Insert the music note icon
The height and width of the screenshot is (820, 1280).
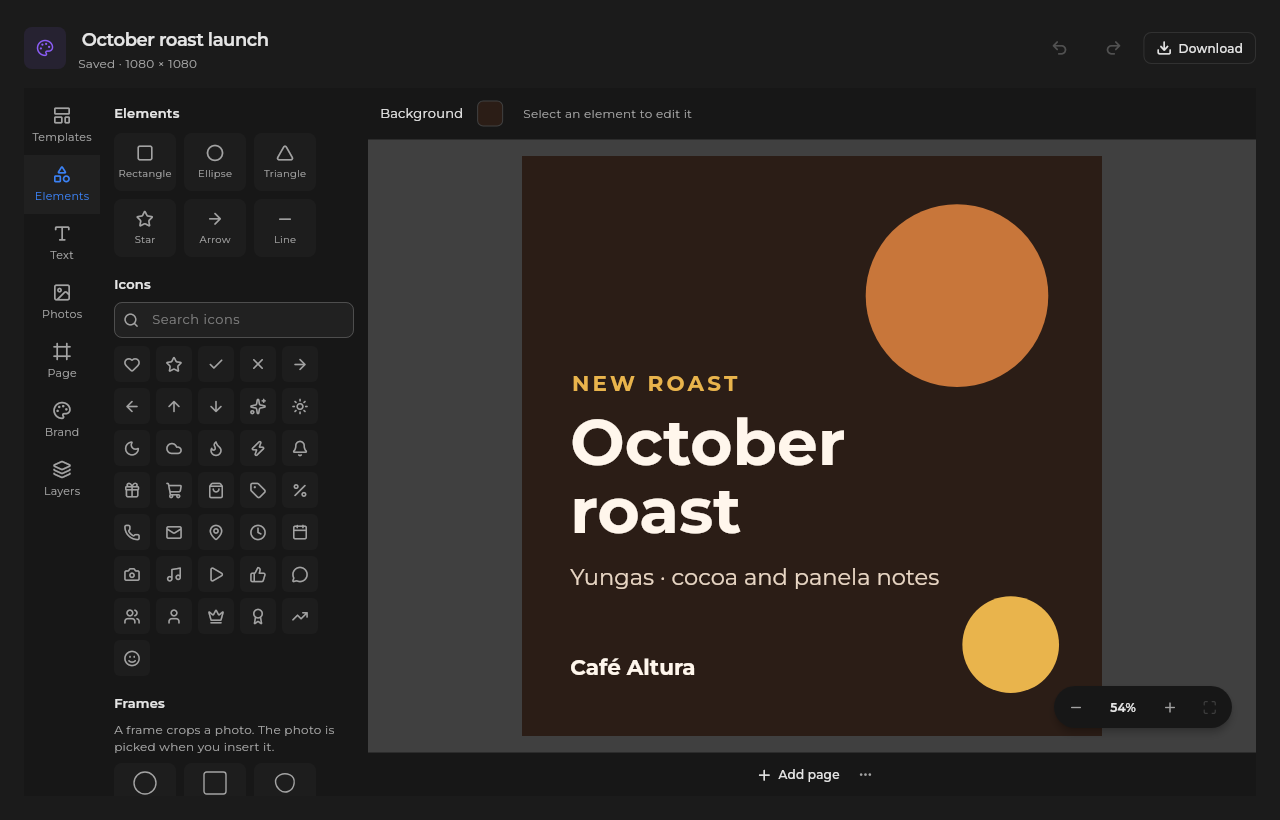(x=174, y=574)
